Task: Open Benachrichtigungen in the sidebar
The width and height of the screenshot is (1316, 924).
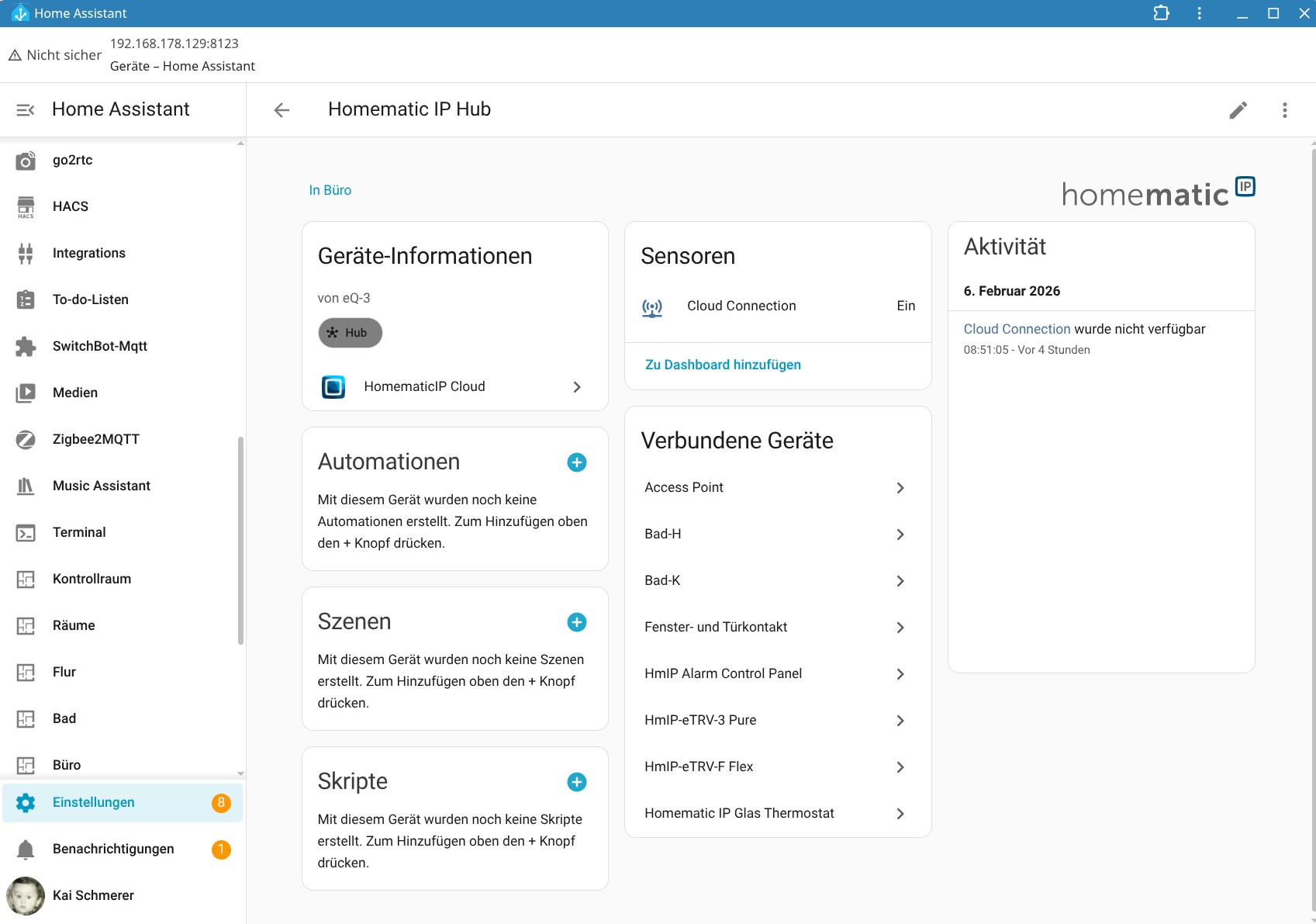Action: (x=113, y=849)
